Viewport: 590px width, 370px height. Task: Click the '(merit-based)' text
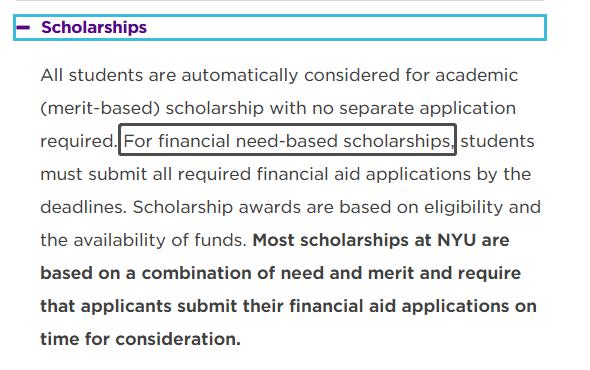point(100,108)
